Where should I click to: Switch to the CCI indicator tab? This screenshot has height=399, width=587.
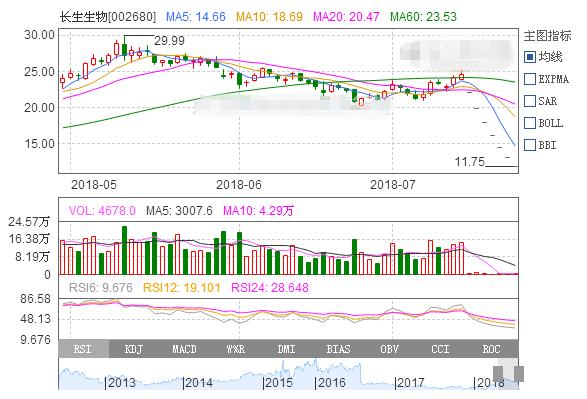440,349
